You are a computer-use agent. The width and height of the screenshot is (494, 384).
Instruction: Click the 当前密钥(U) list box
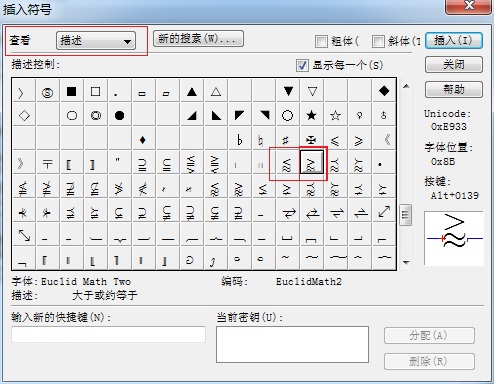292,344
